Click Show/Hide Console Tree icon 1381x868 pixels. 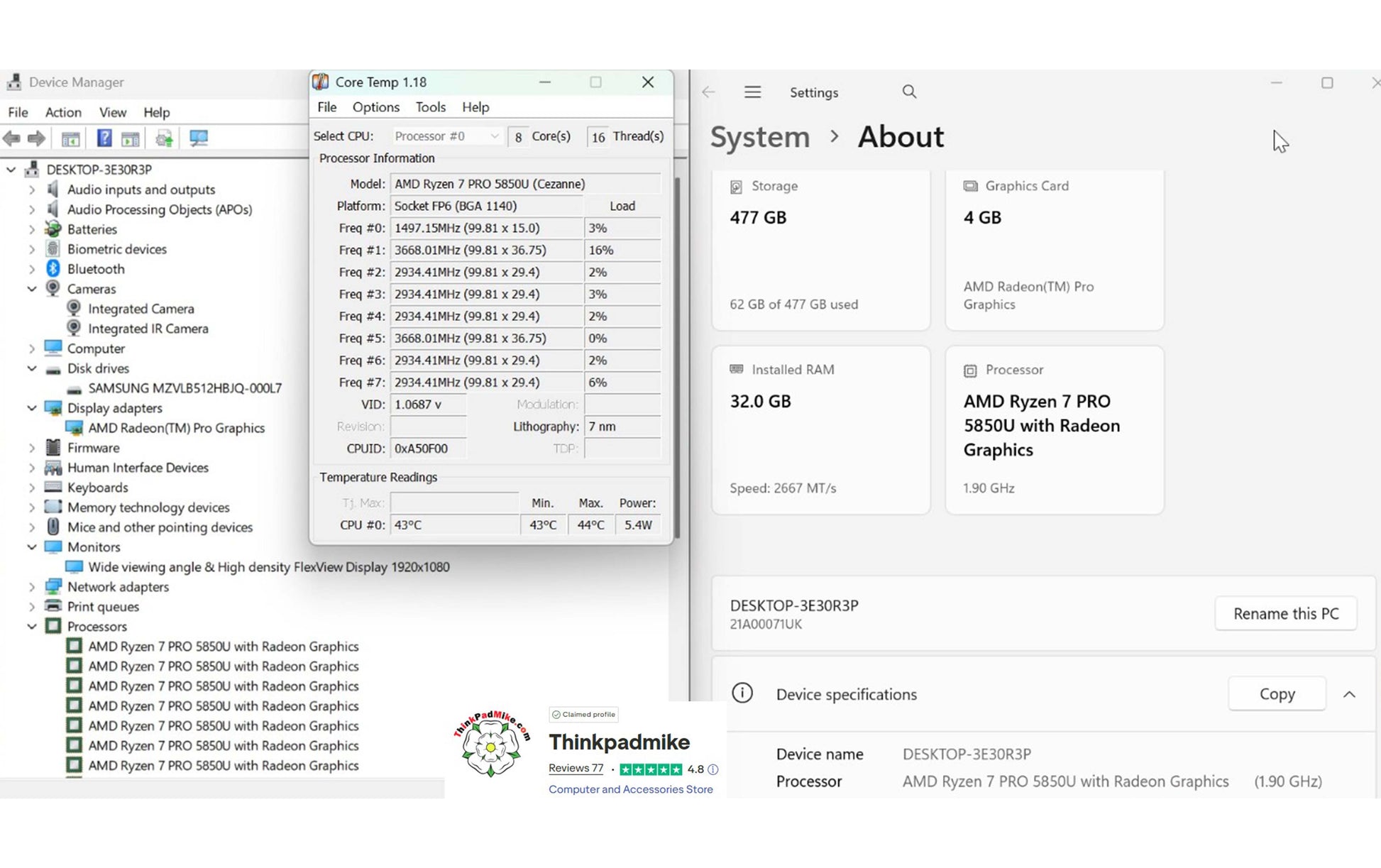(x=70, y=138)
